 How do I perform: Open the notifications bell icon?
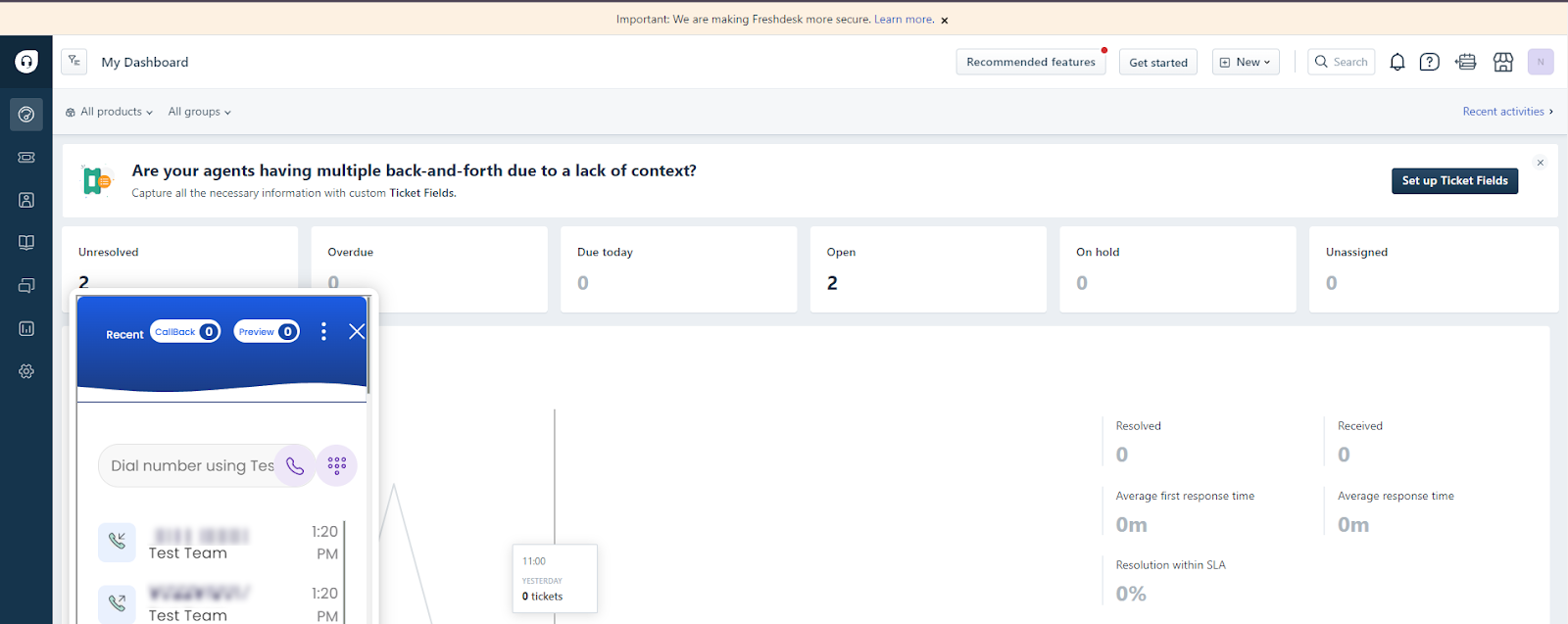coord(1397,62)
